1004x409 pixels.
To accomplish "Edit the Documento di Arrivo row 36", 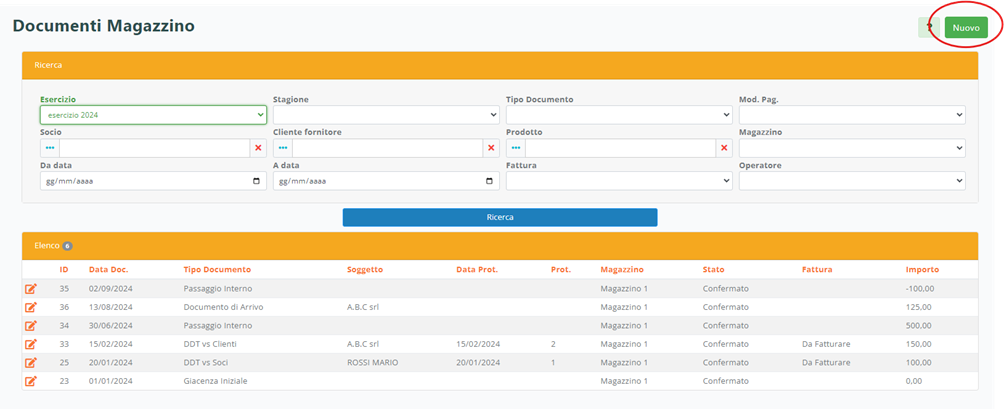I will 31,307.
